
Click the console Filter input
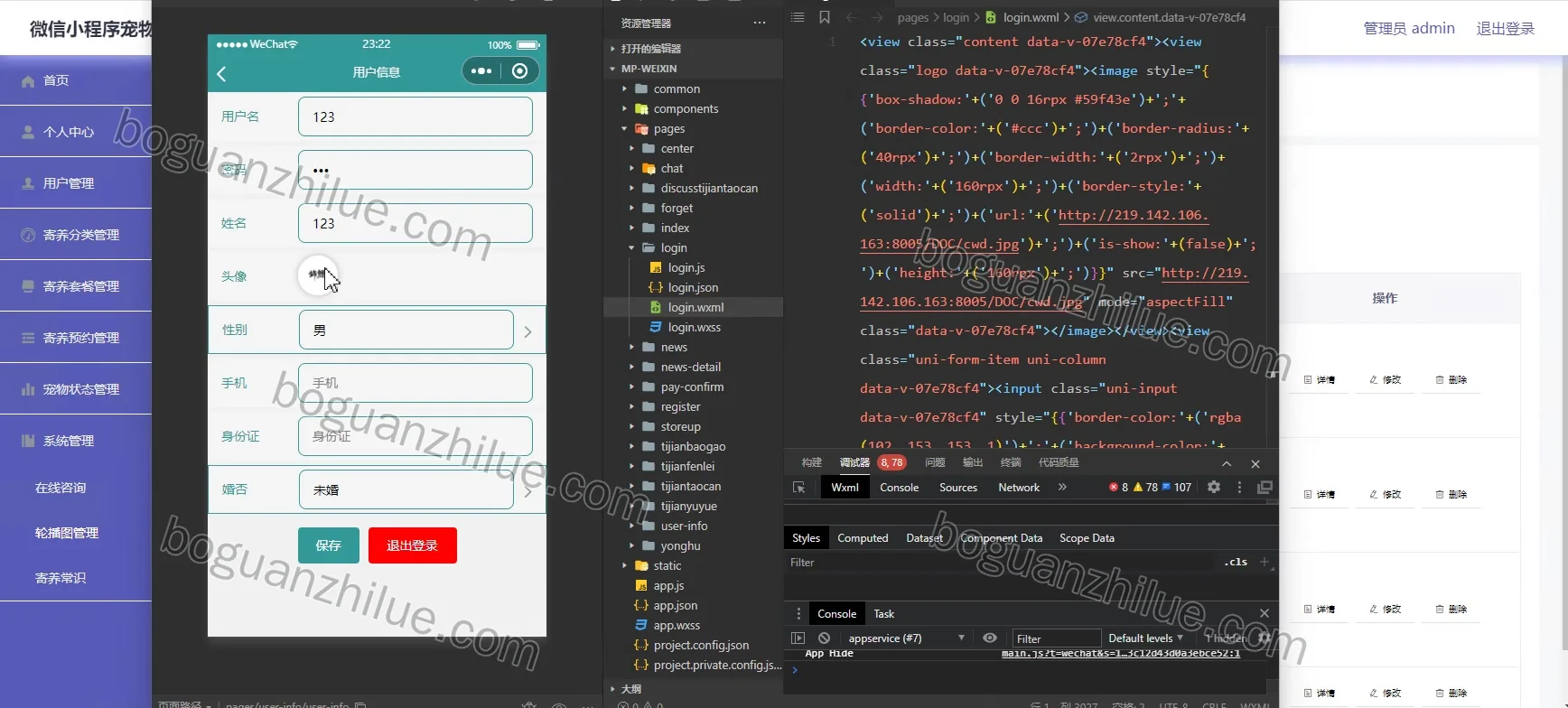1055,638
